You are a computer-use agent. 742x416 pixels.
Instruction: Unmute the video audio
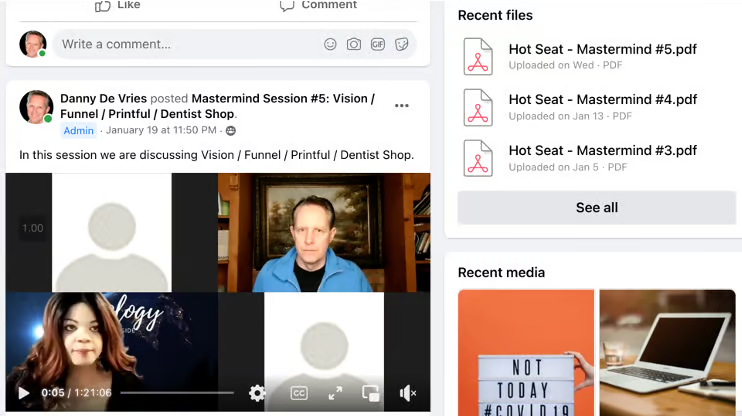[407, 393]
